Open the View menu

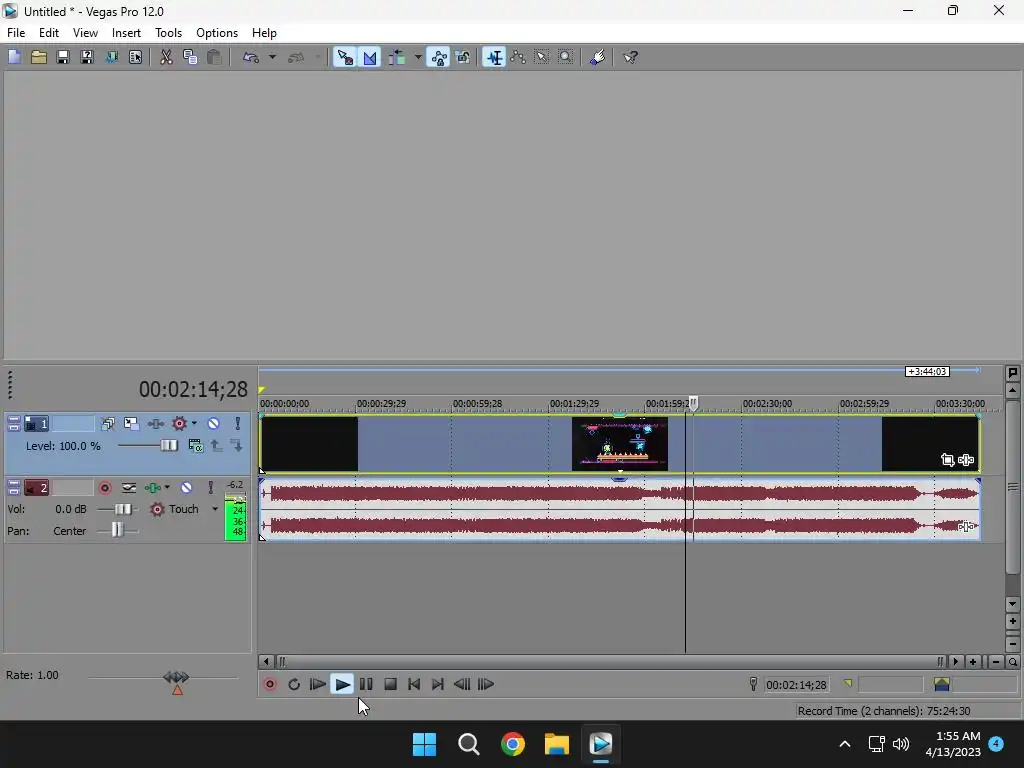pos(85,33)
